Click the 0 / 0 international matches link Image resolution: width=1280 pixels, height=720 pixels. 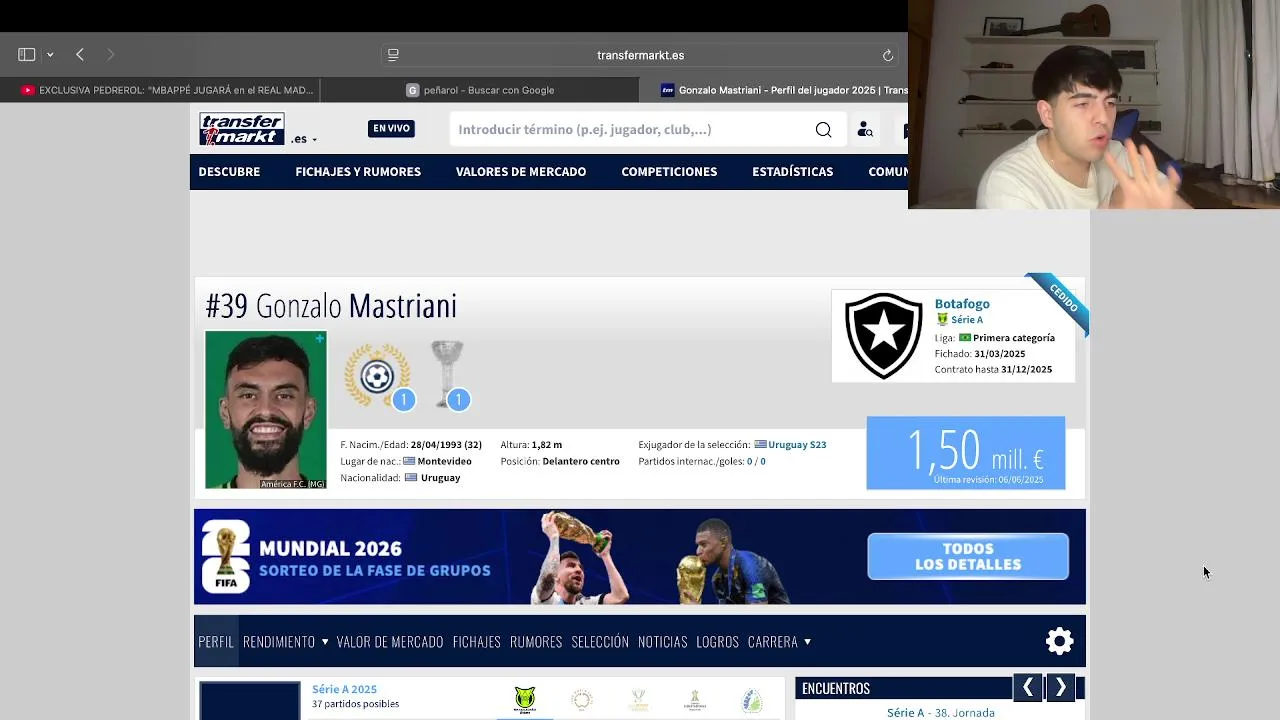pyautogui.click(x=756, y=462)
